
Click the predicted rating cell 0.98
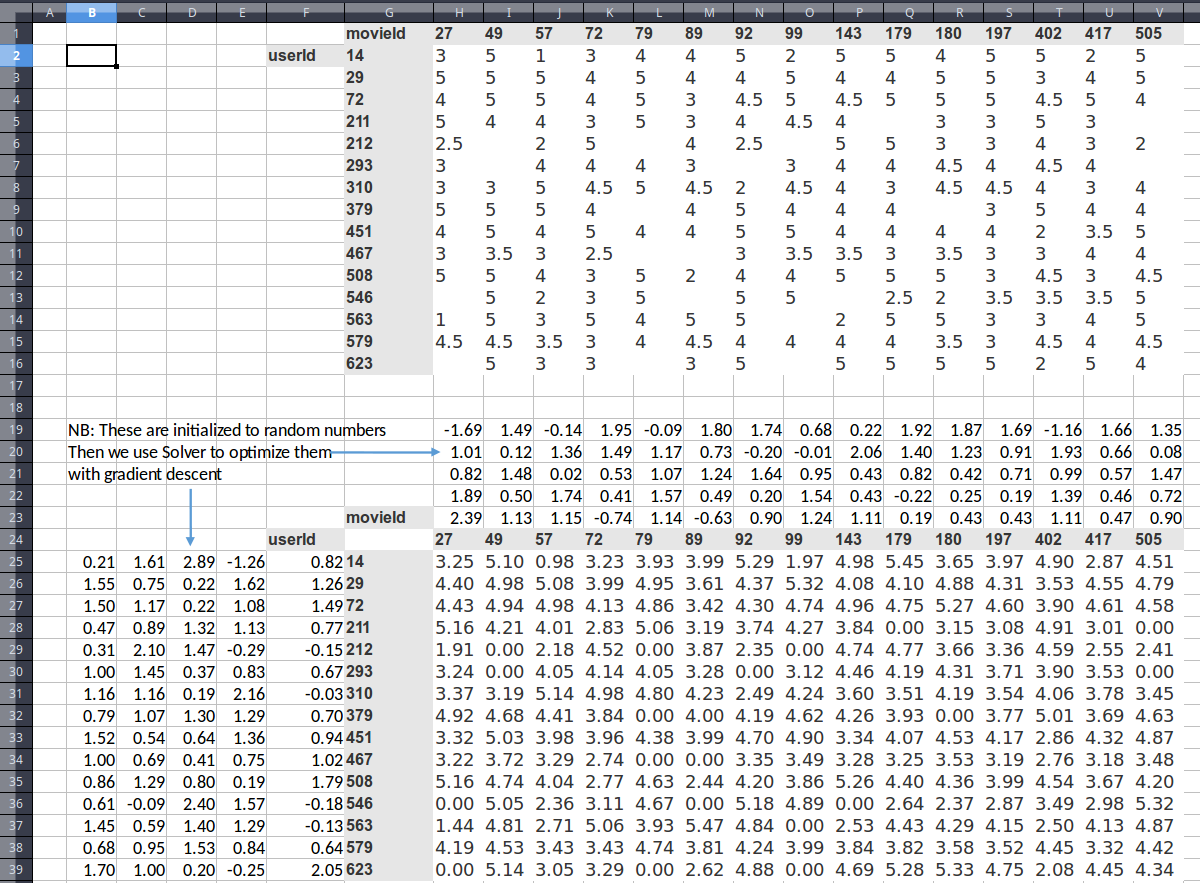(x=559, y=562)
